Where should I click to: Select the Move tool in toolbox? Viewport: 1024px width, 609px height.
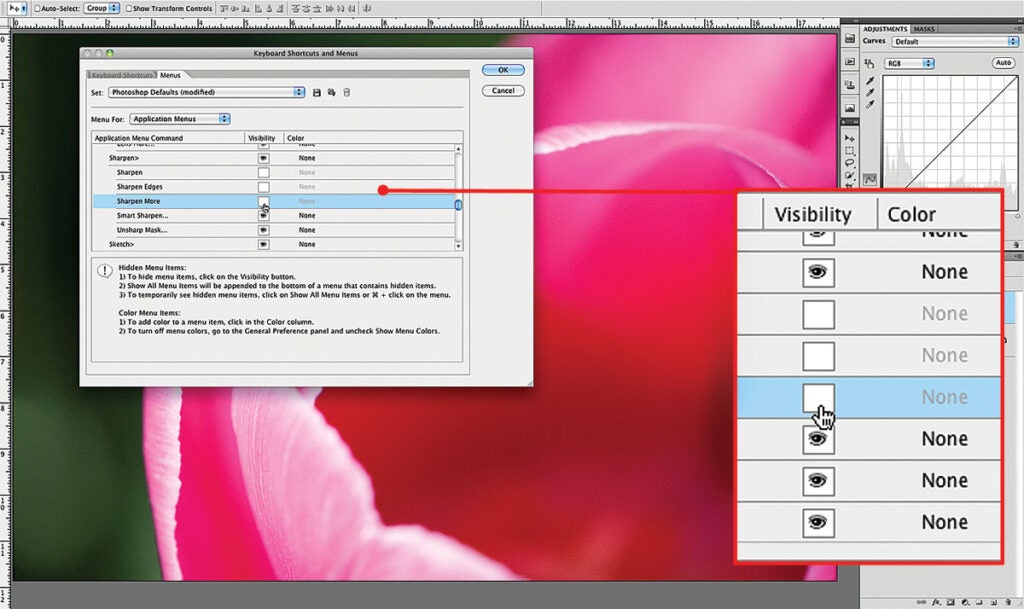pyautogui.click(x=850, y=138)
